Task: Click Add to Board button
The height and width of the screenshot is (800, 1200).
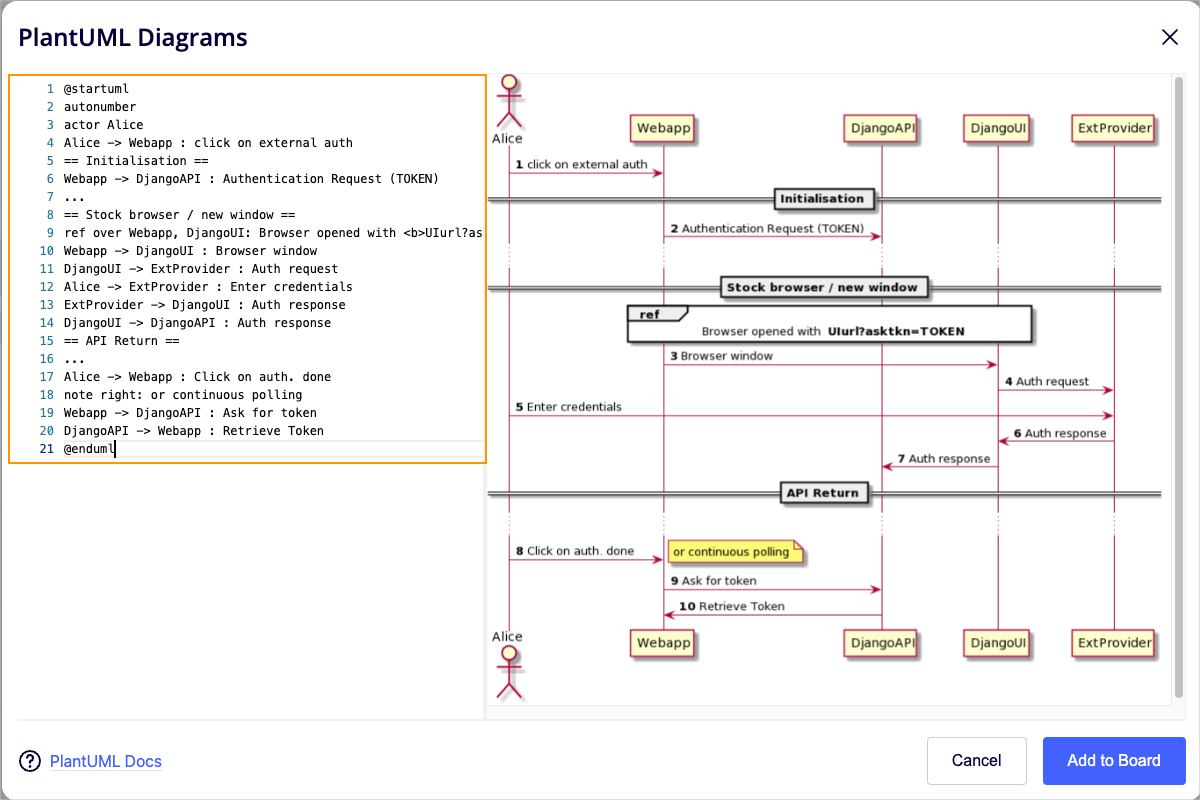Action: coord(1114,761)
